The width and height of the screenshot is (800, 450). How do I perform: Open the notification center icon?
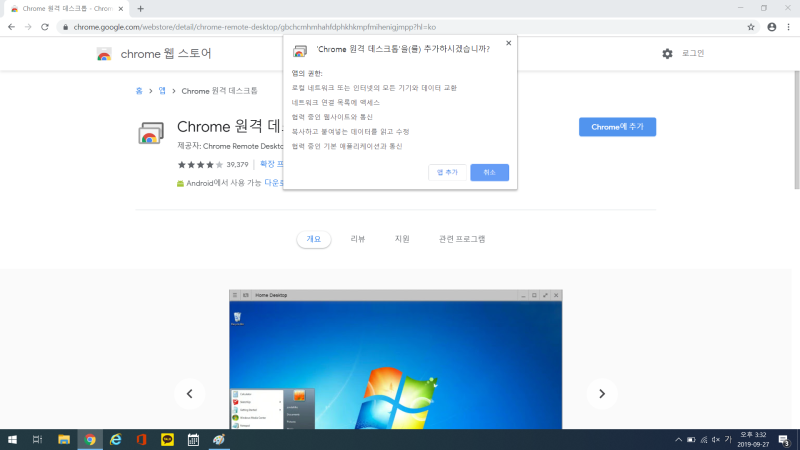[784, 440]
